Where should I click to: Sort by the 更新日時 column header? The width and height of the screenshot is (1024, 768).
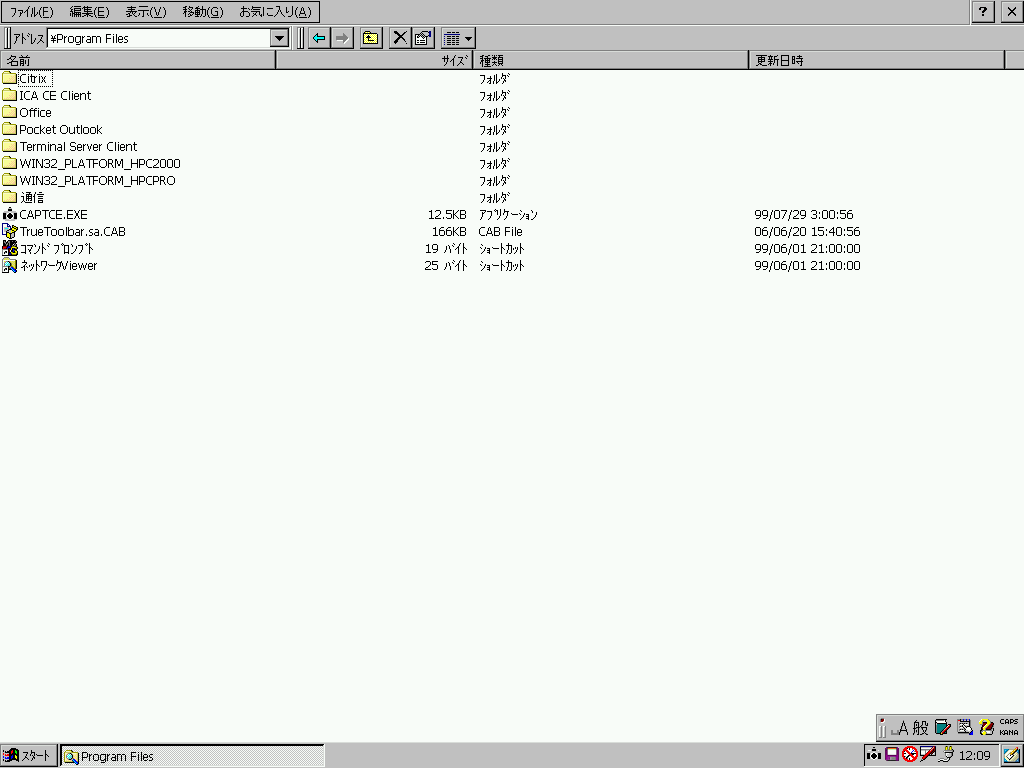pos(876,60)
